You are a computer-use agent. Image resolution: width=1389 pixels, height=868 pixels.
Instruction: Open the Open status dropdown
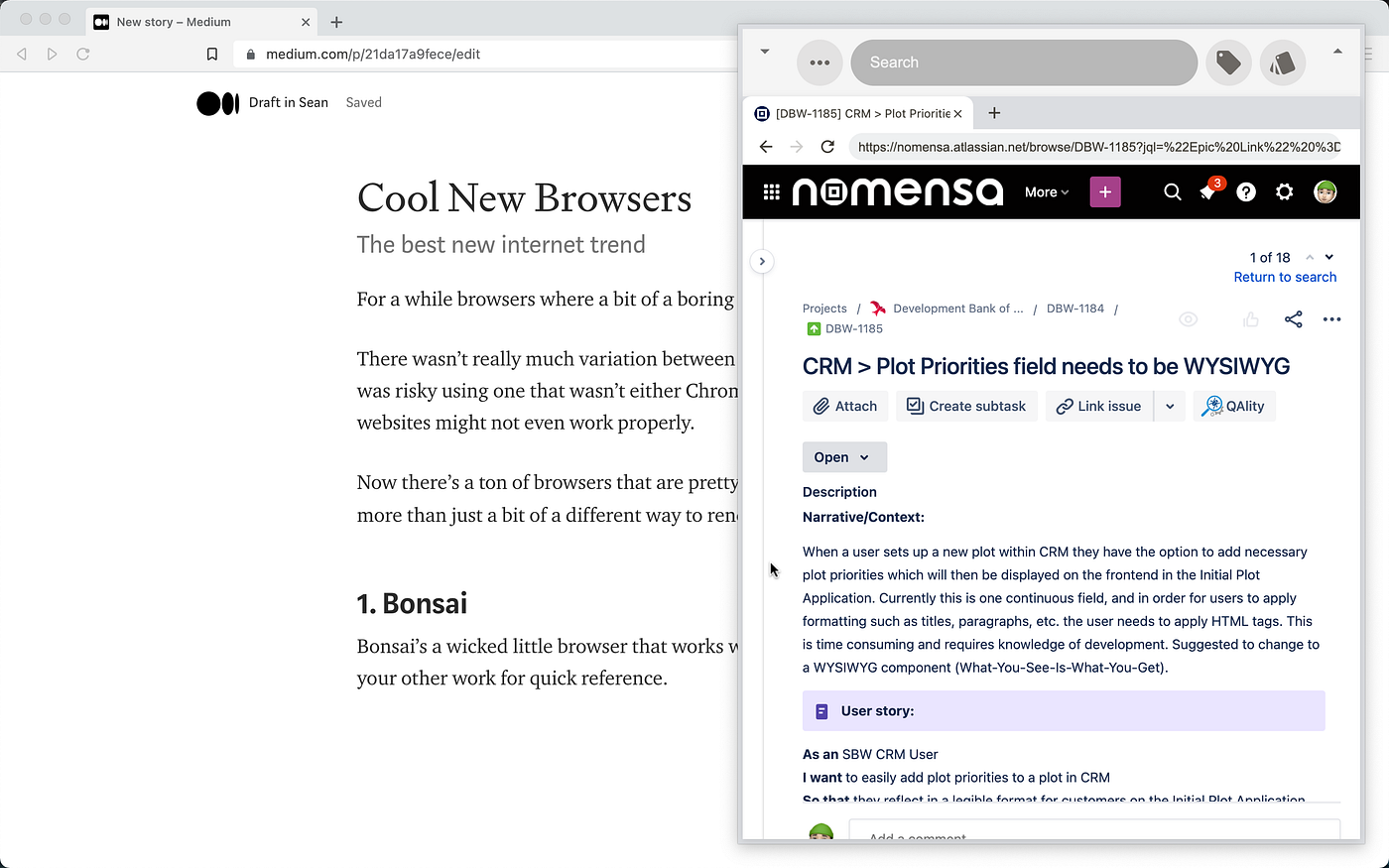844,457
